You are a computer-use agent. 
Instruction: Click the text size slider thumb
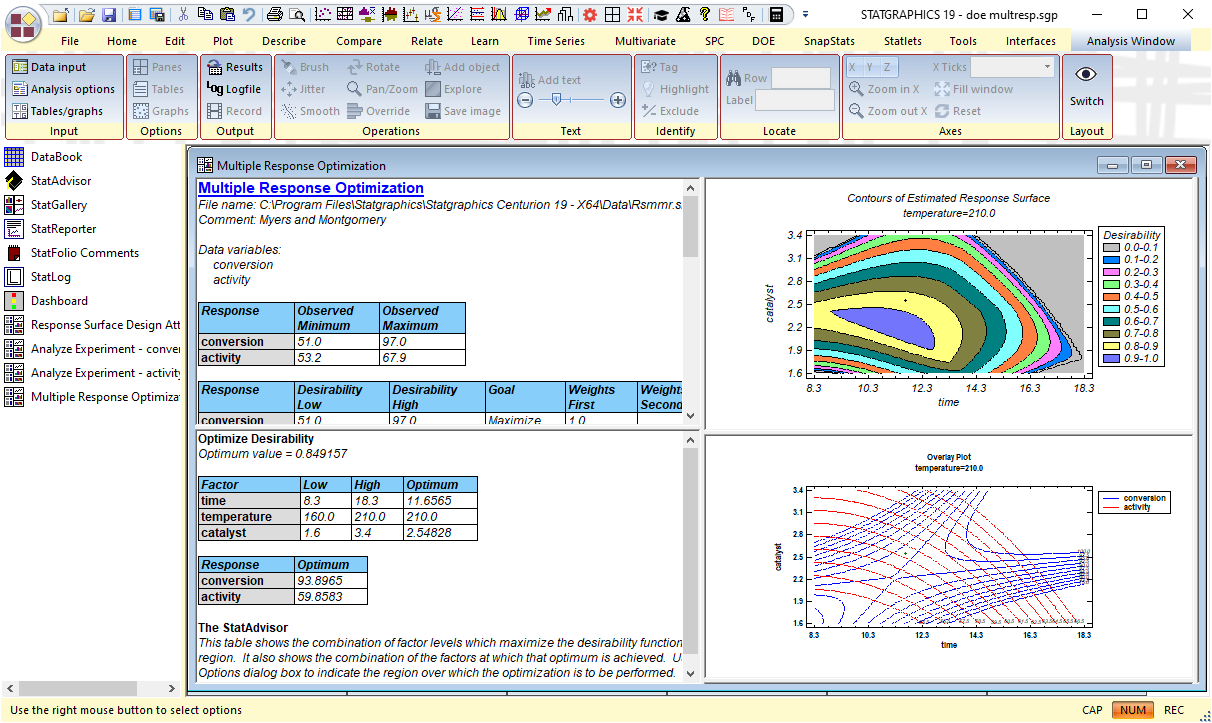pyautogui.click(x=555, y=100)
